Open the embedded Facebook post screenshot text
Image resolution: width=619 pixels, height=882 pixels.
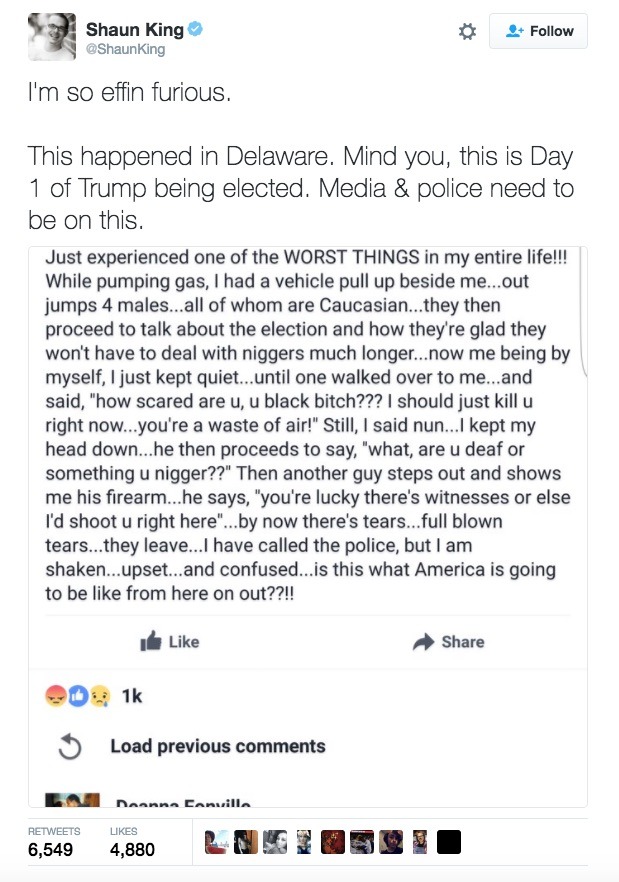pyautogui.click(x=306, y=425)
